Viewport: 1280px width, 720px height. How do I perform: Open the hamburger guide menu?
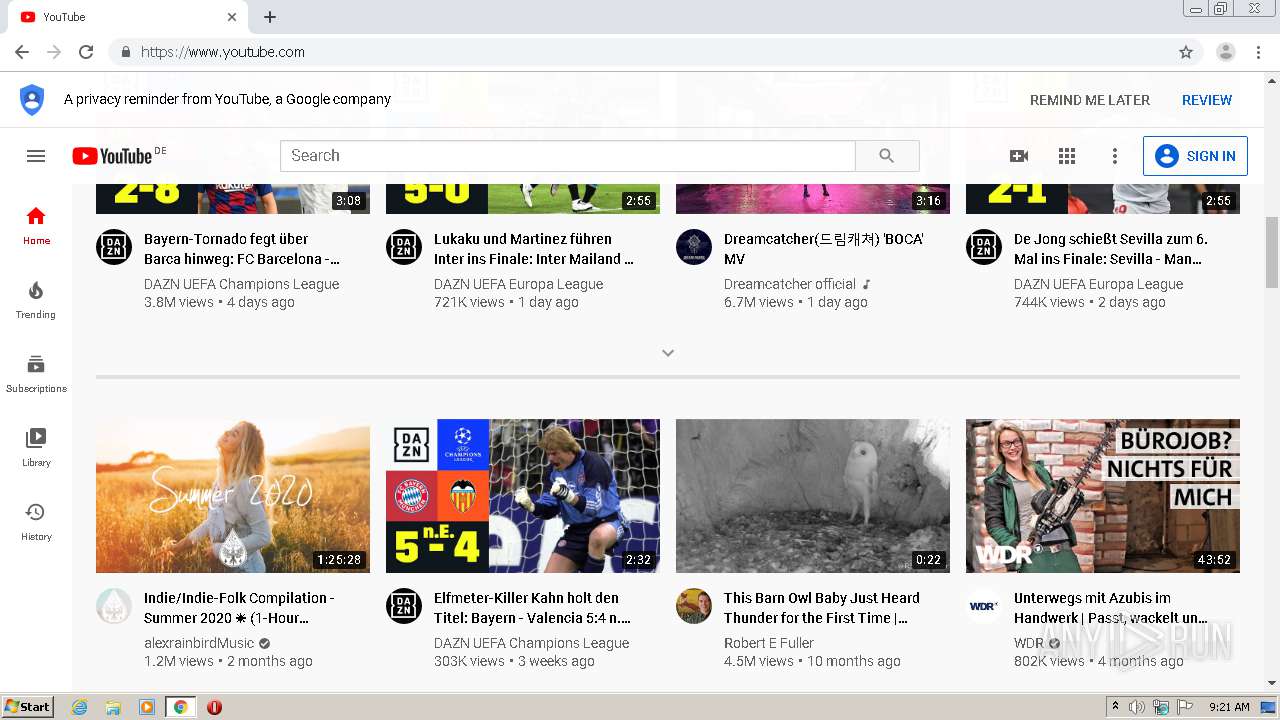point(36,156)
